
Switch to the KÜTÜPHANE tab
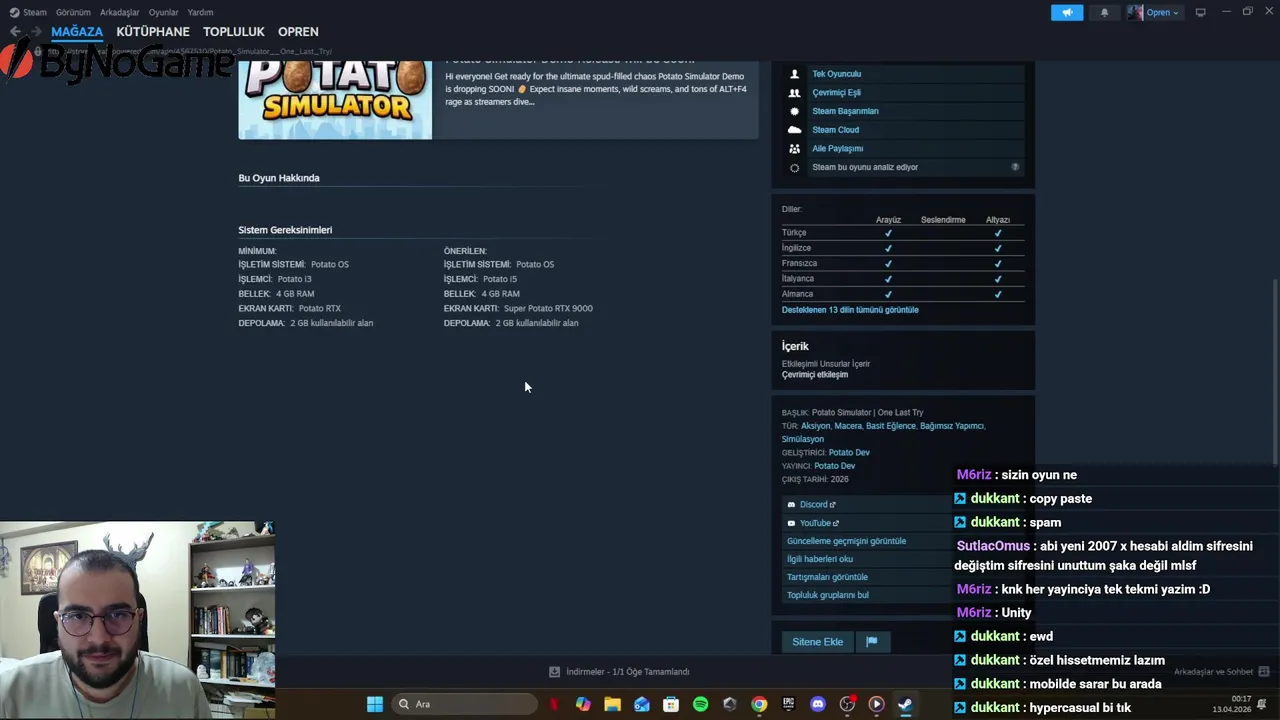pyautogui.click(x=153, y=32)
